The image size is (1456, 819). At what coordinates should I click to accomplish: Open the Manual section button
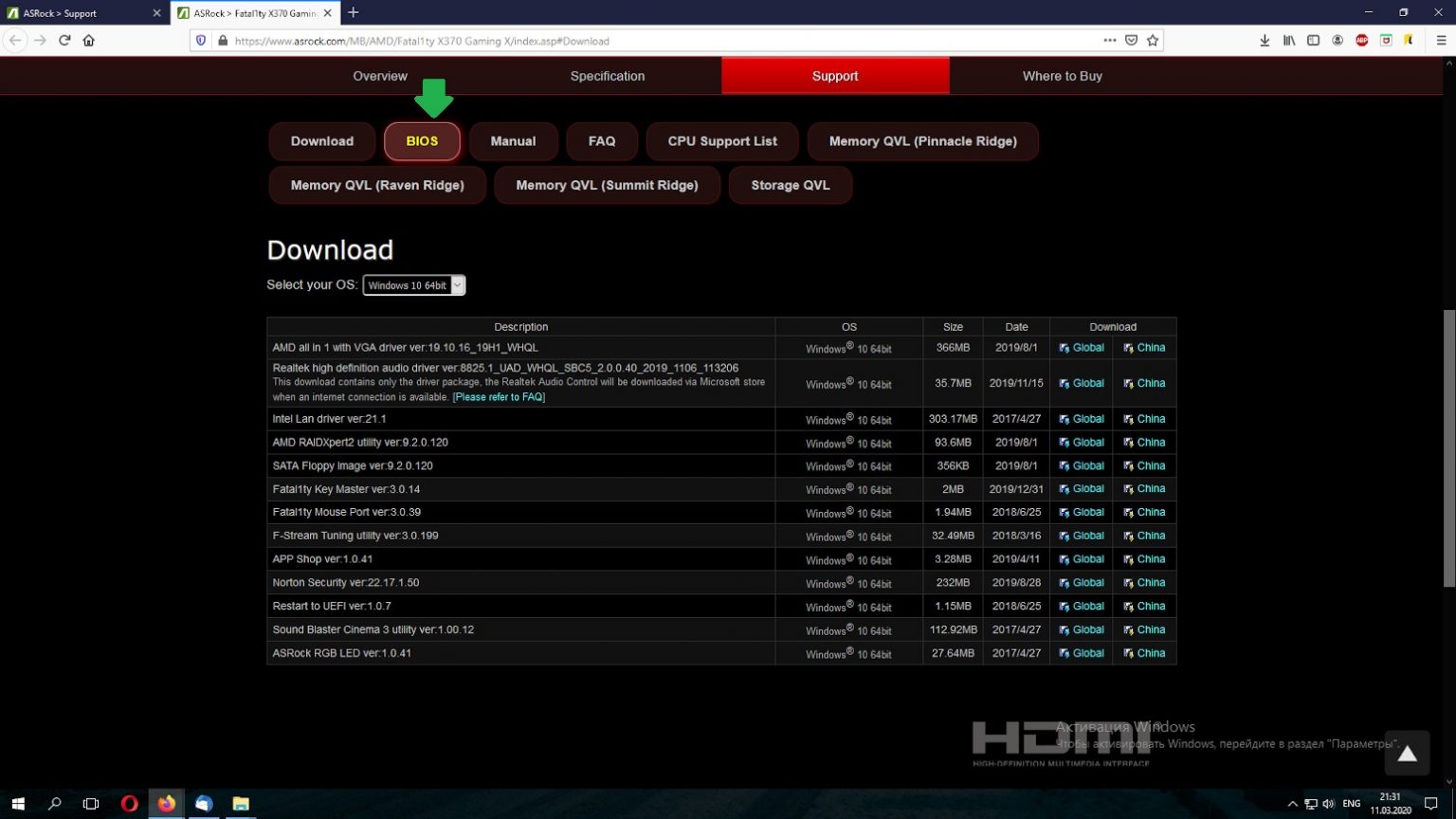513,141
